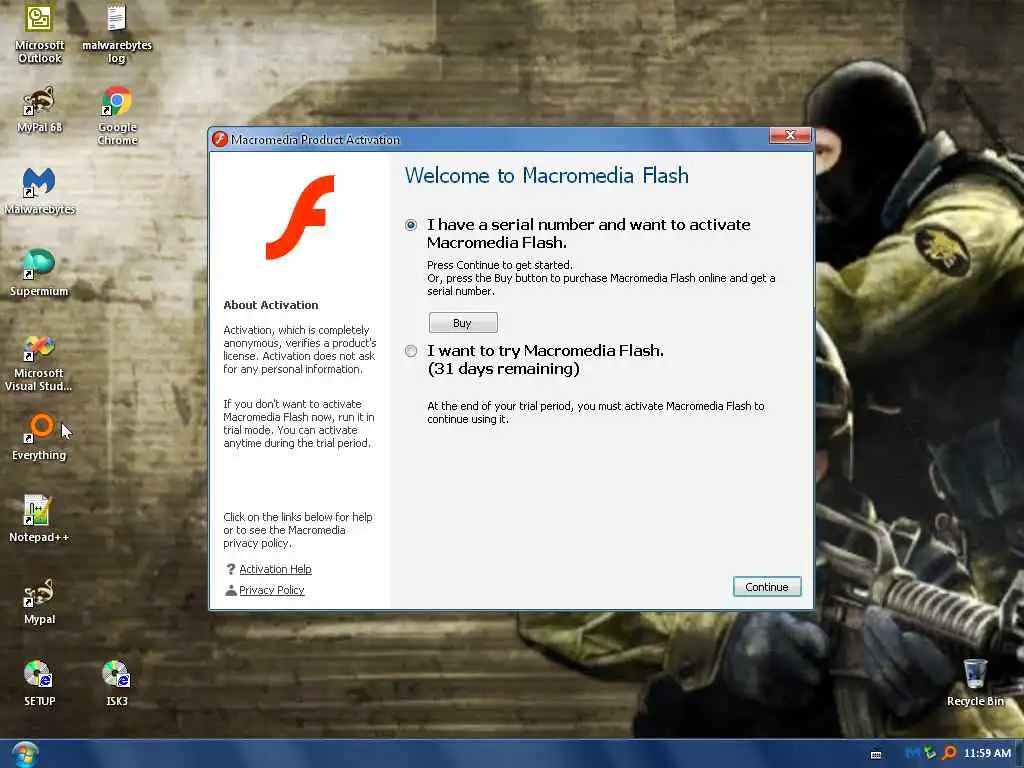Close the Macromedia Product Activation dialog
This screenshot has height=768, width=1024.
click(790, 135)
